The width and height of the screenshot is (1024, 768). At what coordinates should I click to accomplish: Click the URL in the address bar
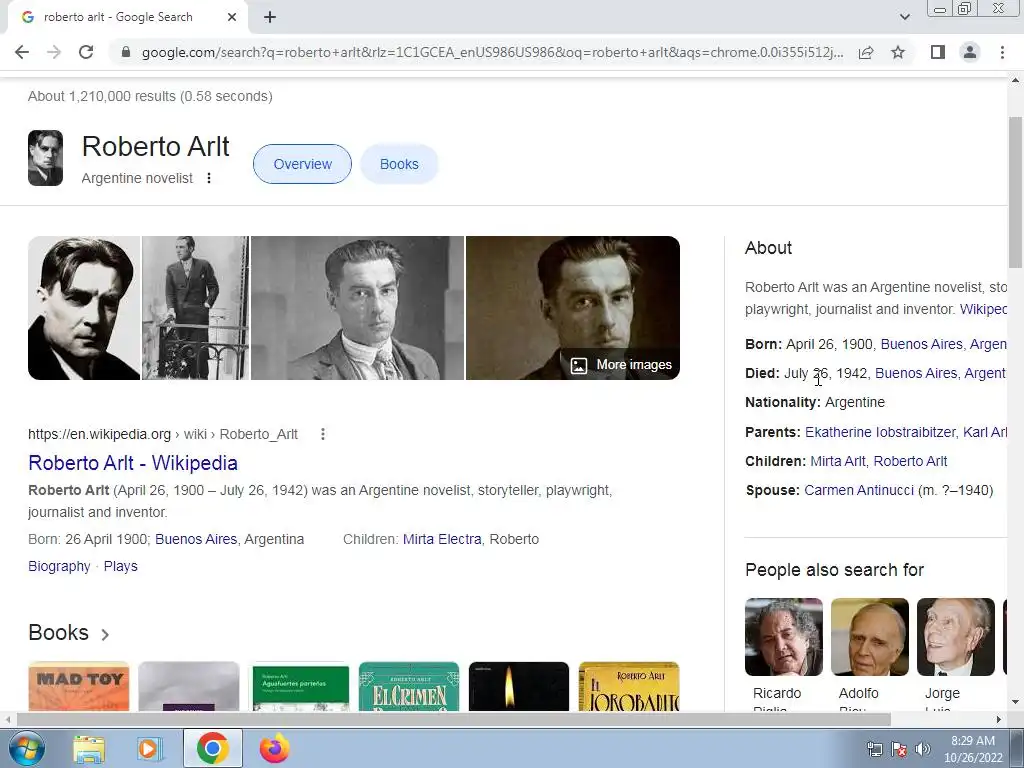click(492, 52)
